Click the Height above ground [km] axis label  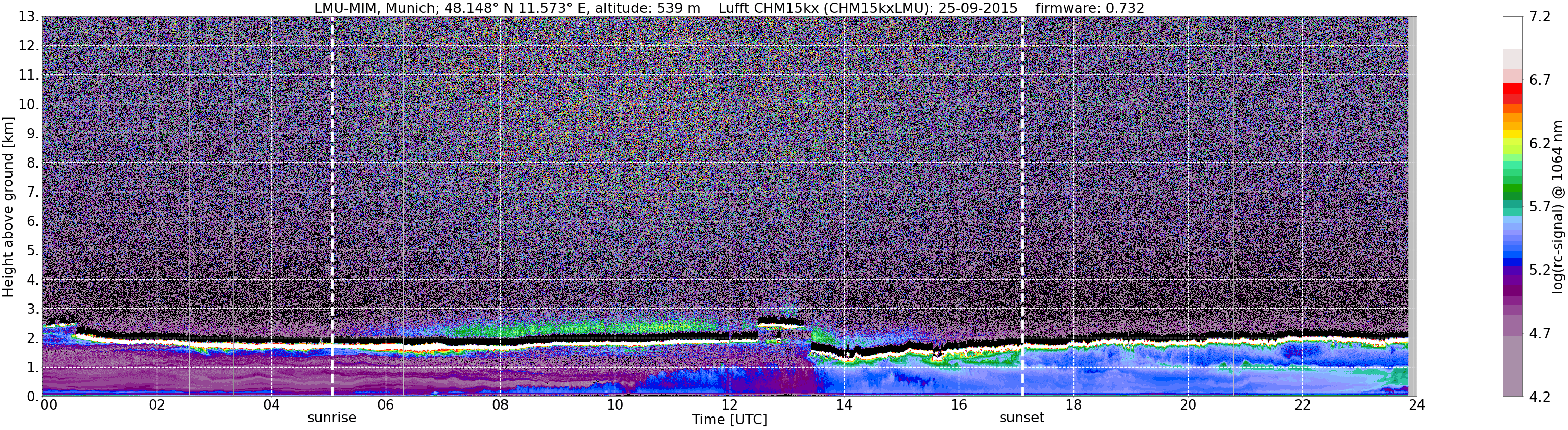[x=7, y=207]
